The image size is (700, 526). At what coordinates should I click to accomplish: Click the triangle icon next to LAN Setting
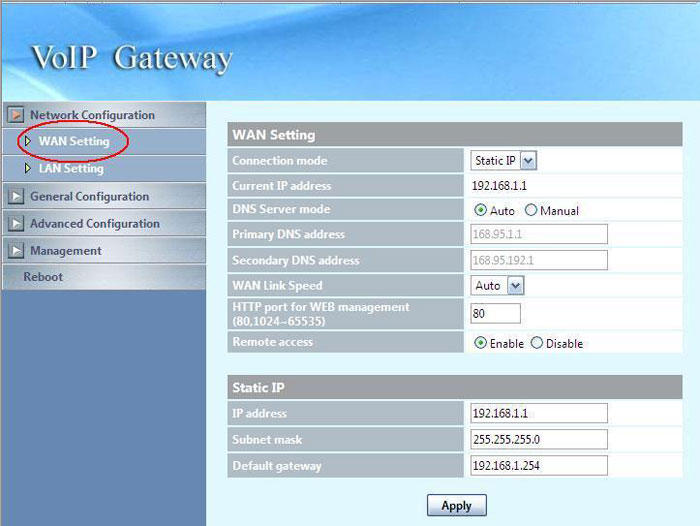click(27, 169)
